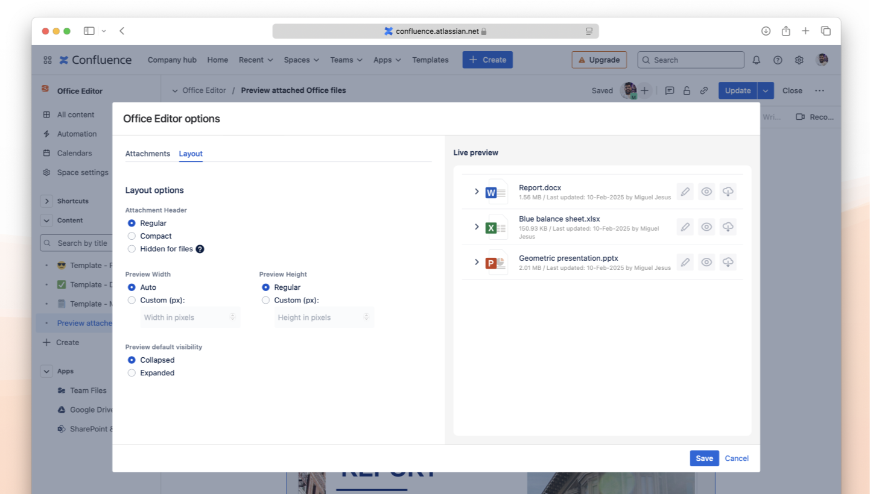Click the Save button
870x494 pixels.
coord(704,458)
